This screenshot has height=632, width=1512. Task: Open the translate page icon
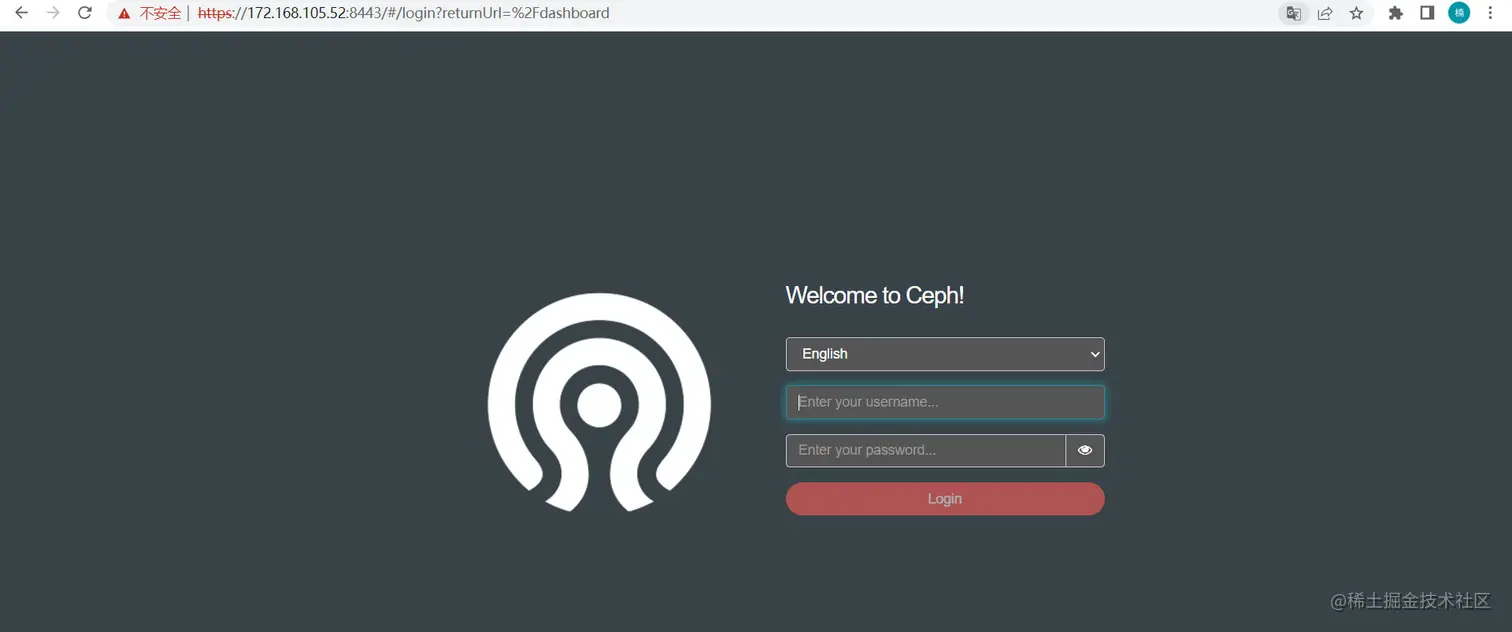[1294, 13]
